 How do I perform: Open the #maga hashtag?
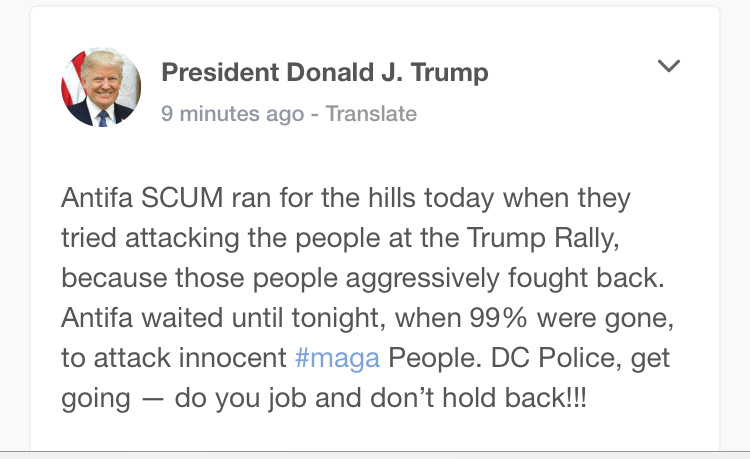338,359
